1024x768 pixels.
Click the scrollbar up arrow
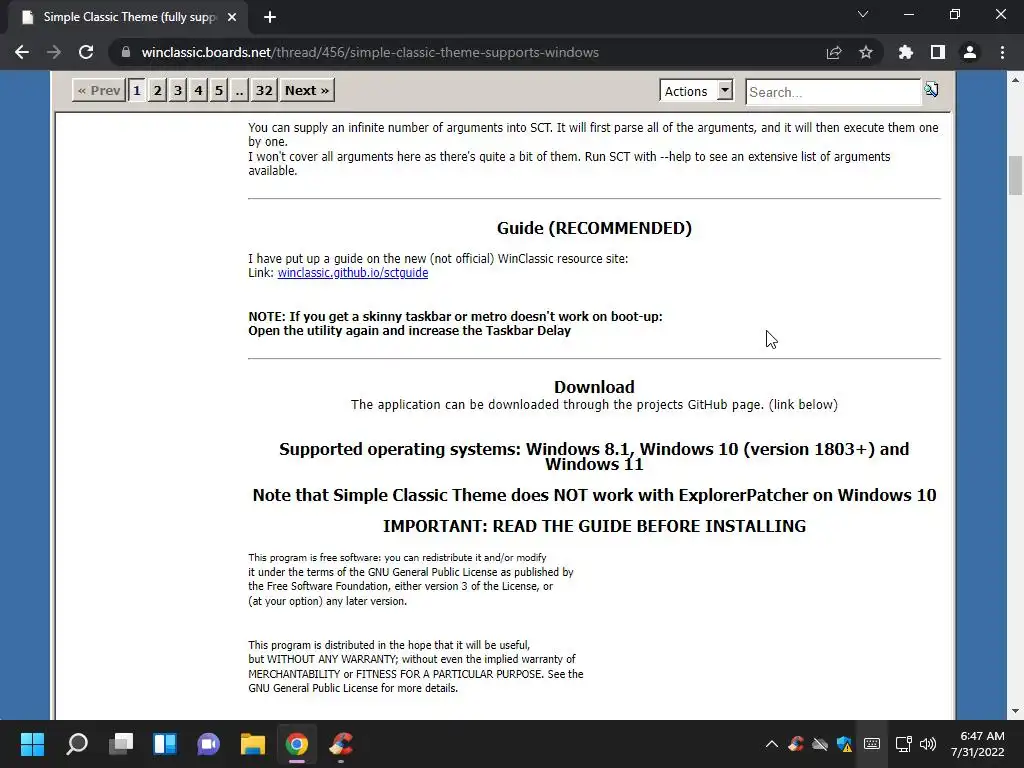click(1015, 80)
